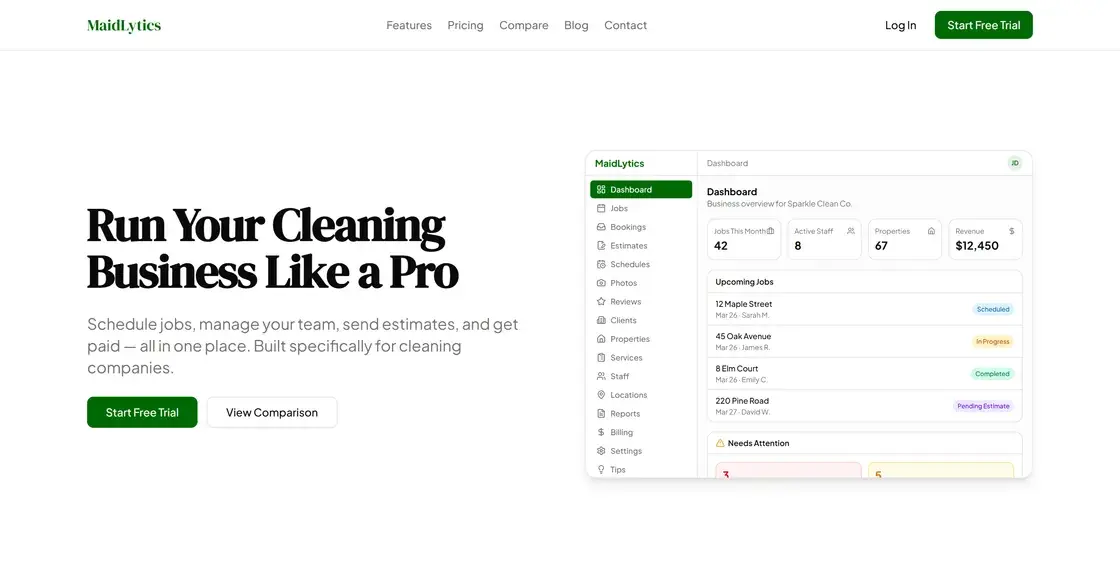The width and height of the screenshot is (1120, 574).
Task: Click the Pending Estimate status badge
Action: coord(983,406)
